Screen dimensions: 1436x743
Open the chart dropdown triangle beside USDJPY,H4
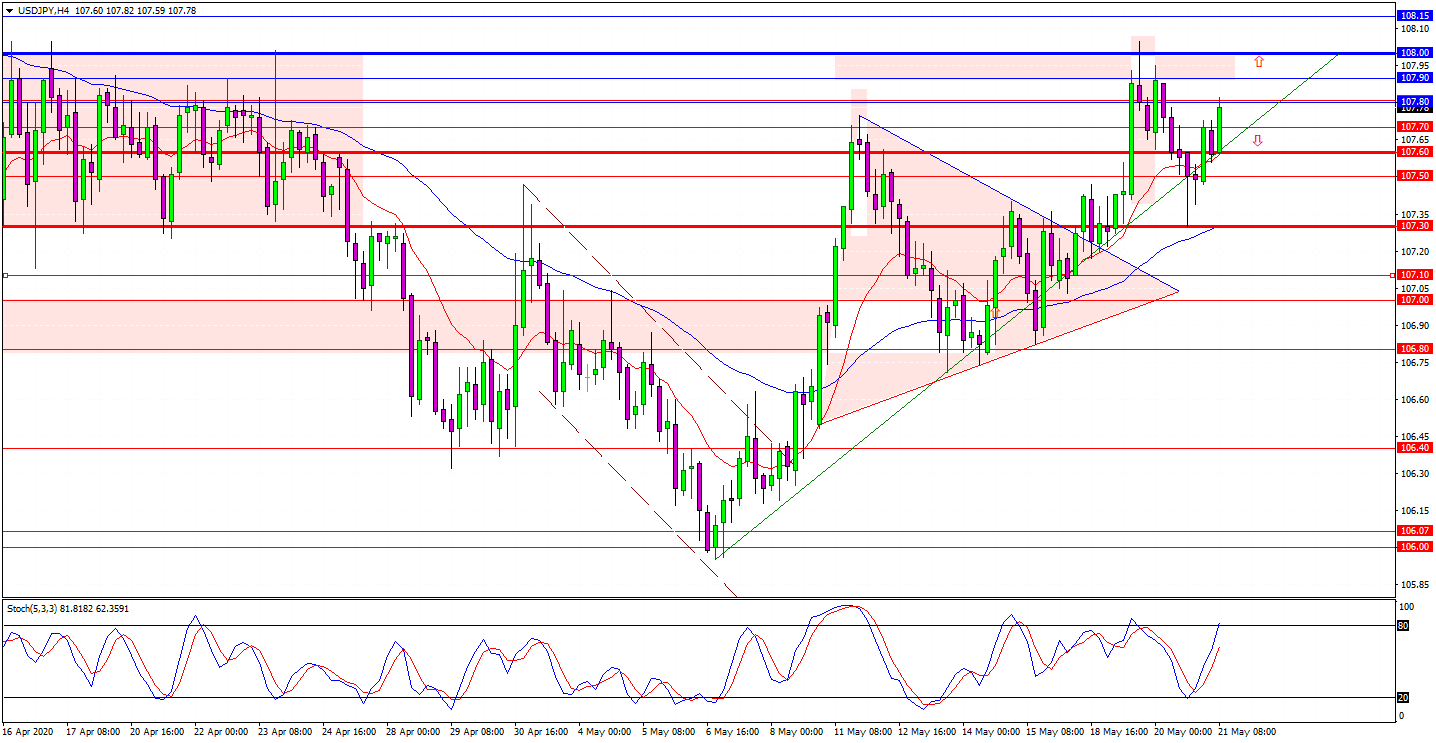pos(9,10)
